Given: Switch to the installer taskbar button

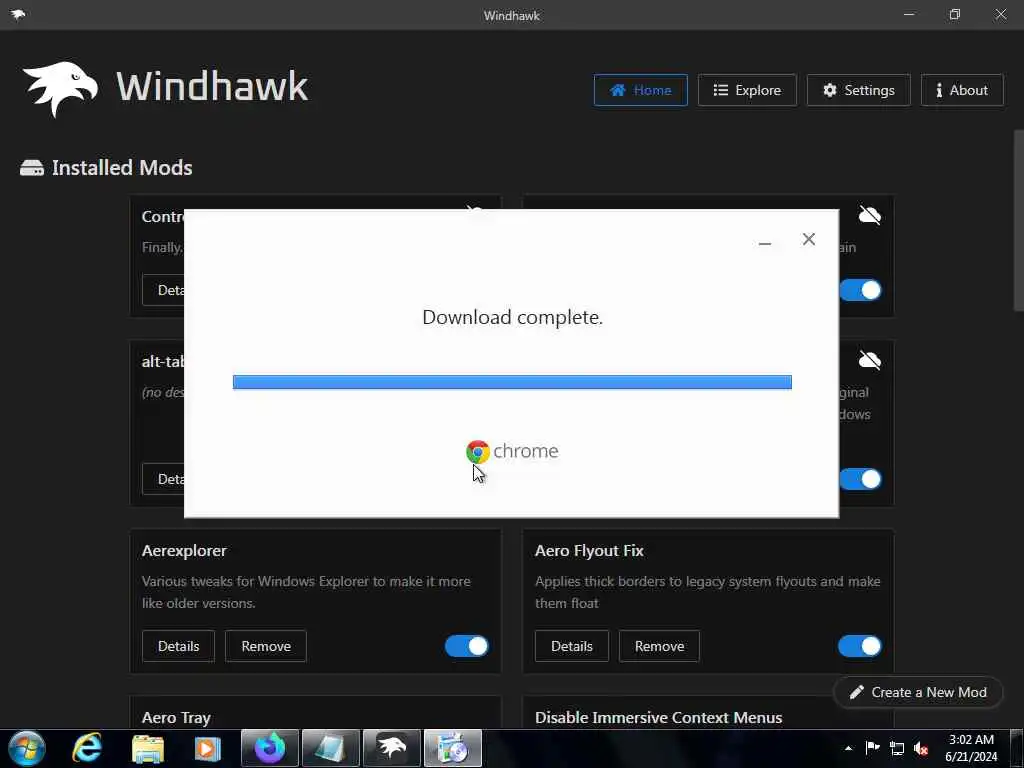Looking at the screenshot, I should click(453, 748).
